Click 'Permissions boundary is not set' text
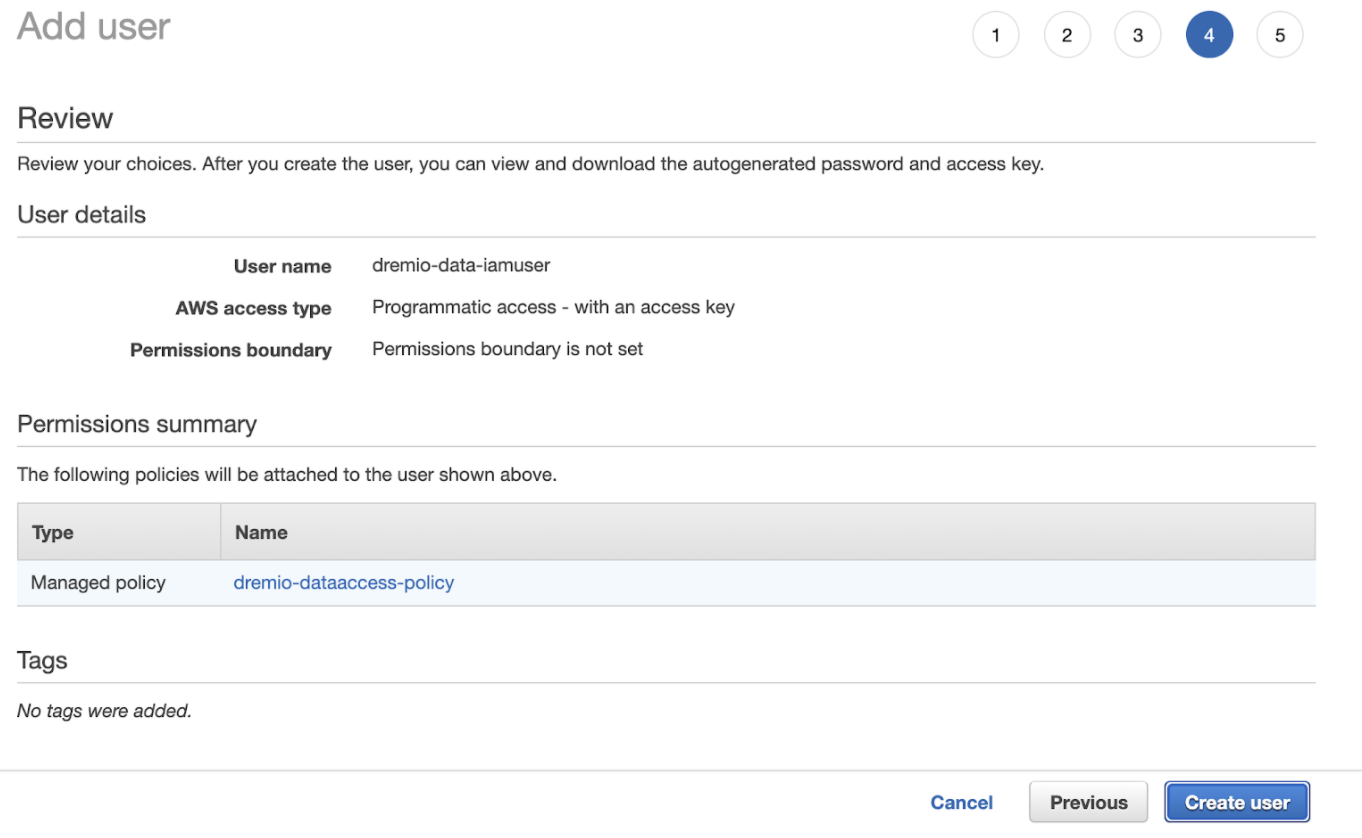Viewport: 1362px width, 838px height. [507, 349]
